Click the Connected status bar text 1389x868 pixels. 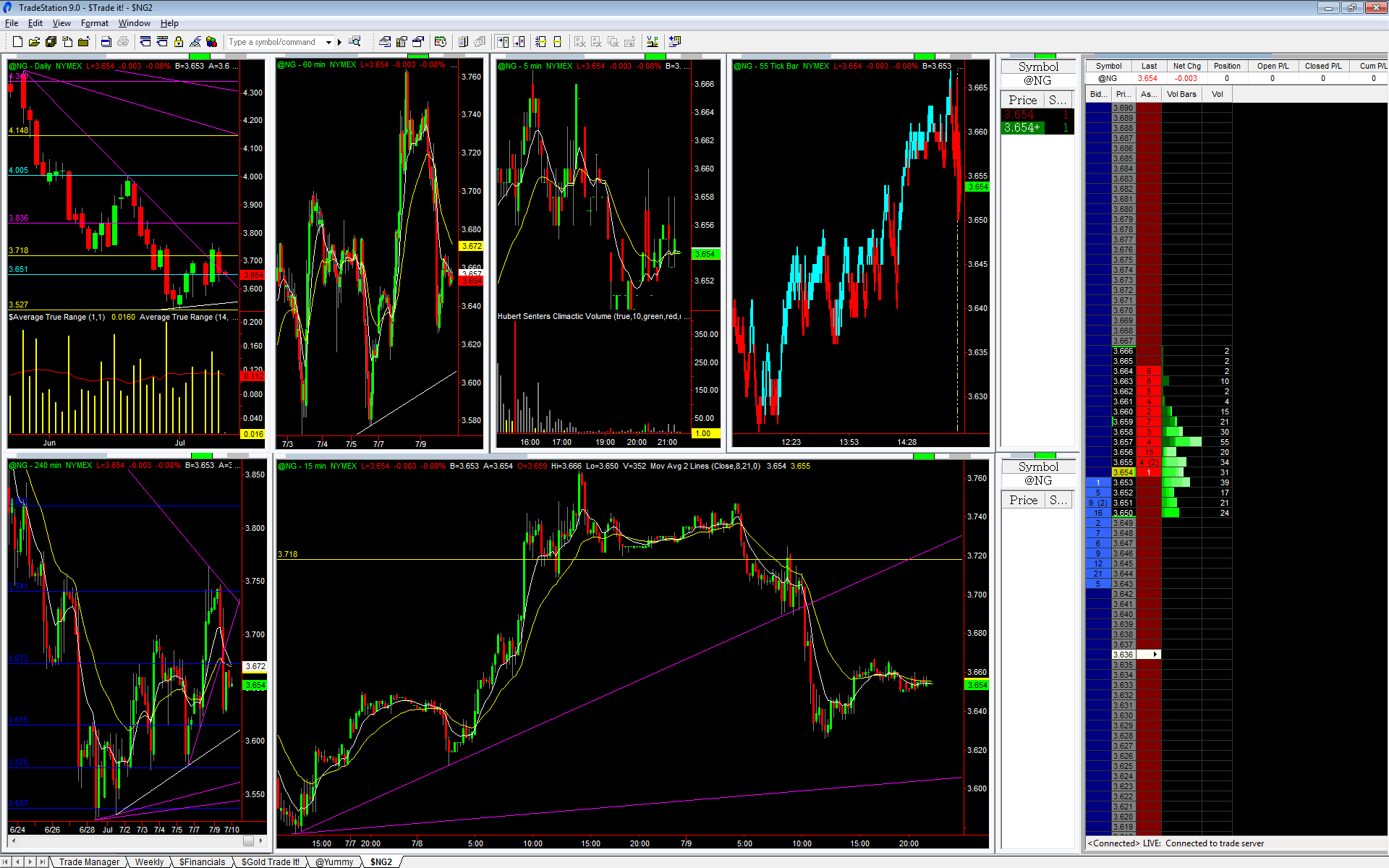[x=1176, y=843]
